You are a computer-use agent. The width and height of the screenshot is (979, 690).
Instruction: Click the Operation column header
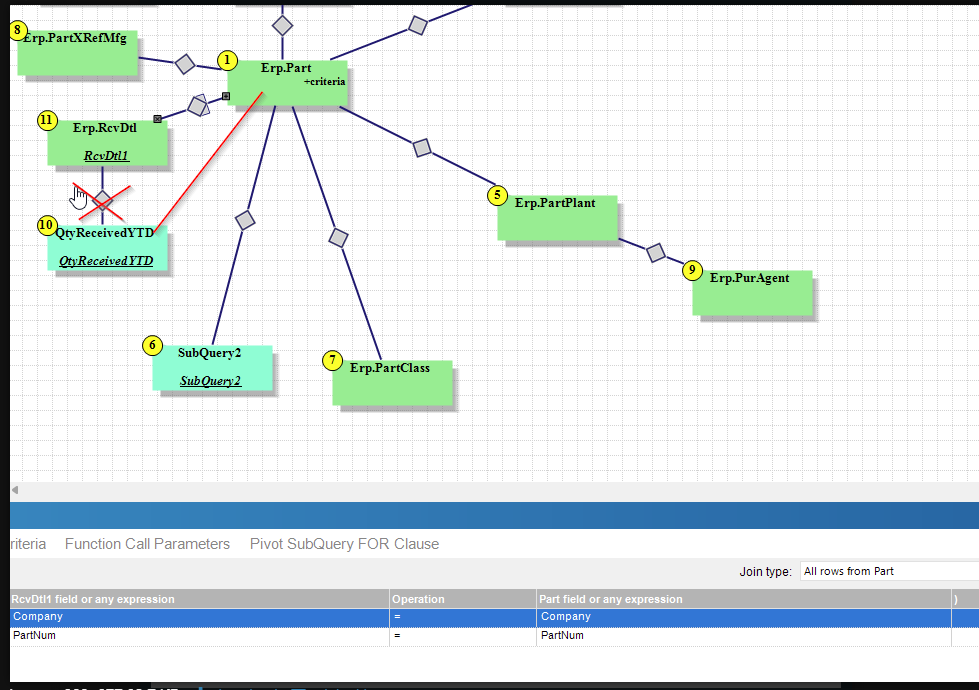click(463, 599)
